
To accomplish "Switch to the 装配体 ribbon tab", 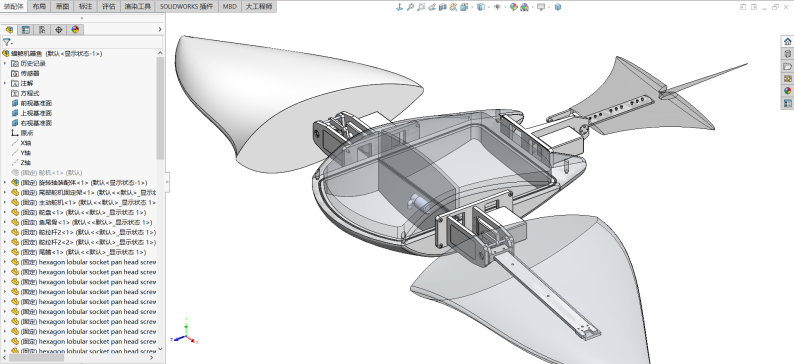I will [x=14, y=7].
